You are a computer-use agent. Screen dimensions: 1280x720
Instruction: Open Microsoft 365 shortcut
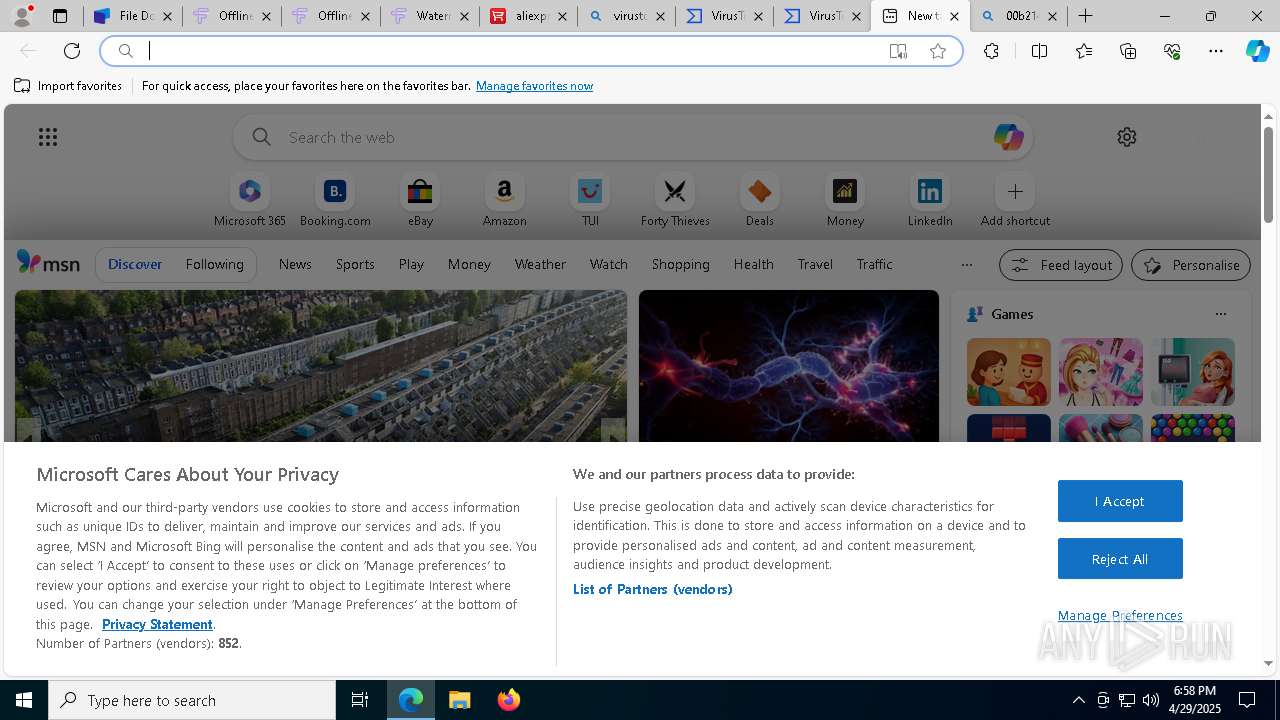click(x=250, y=201)
